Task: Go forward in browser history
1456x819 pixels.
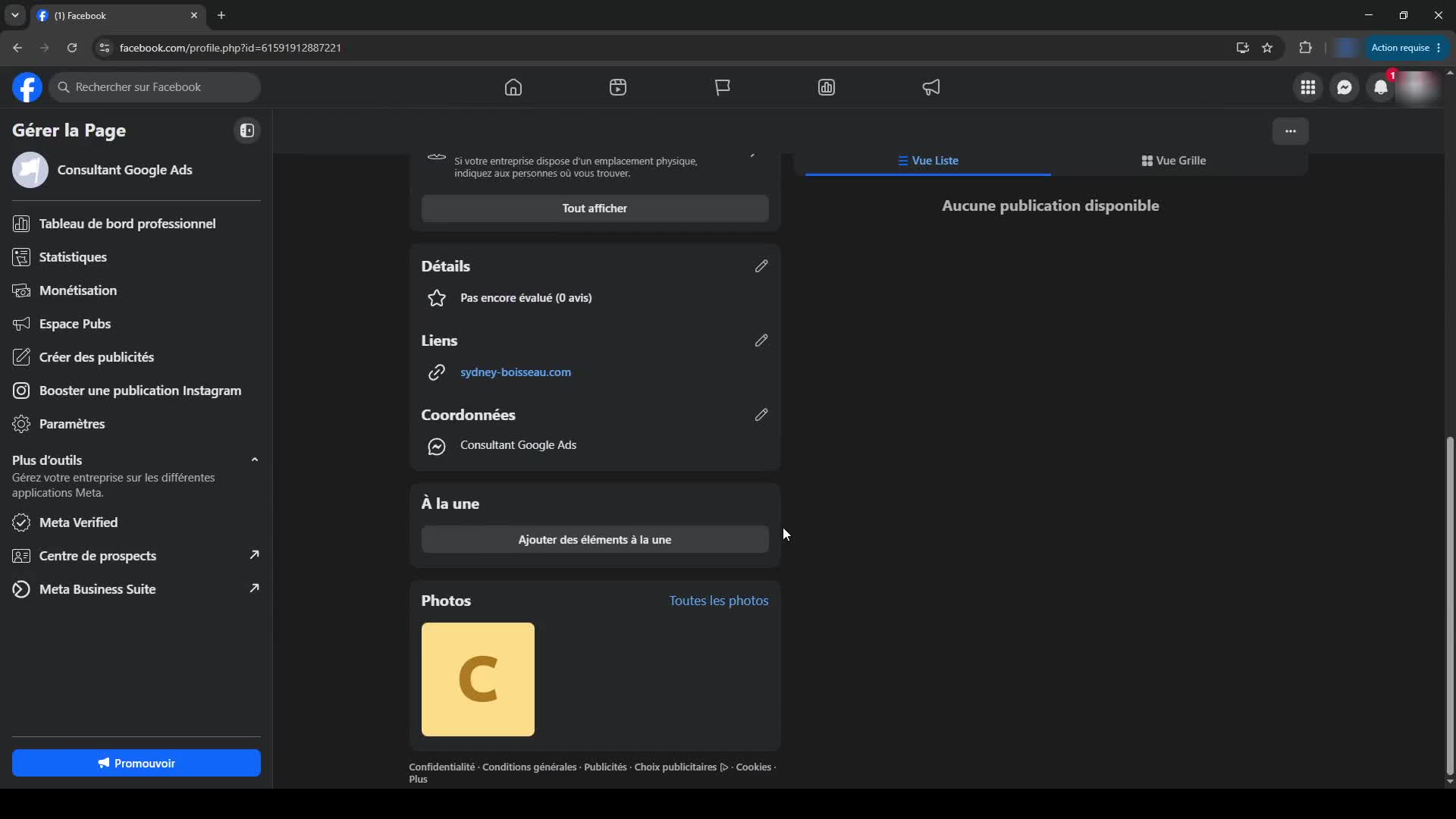Action: pyautogui.click(x=45, y=48)
